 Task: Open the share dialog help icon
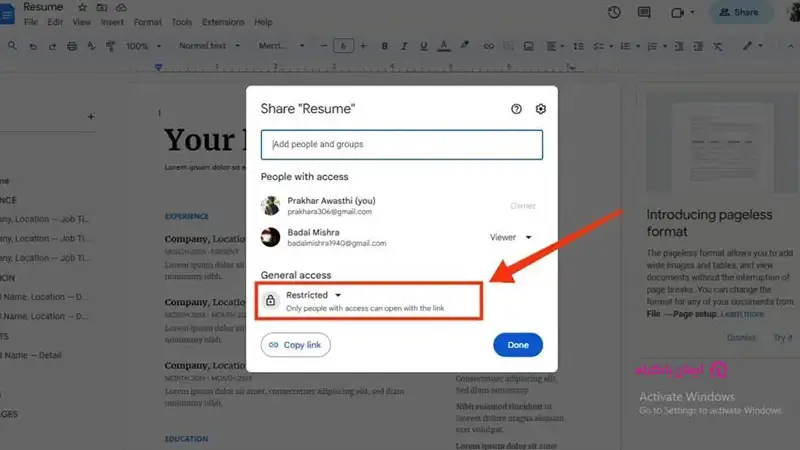(x=516, y=109)
